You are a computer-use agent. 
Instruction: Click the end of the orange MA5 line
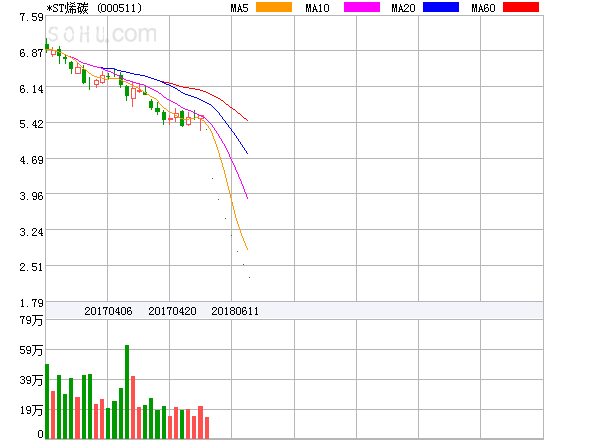tap(248, 249)
